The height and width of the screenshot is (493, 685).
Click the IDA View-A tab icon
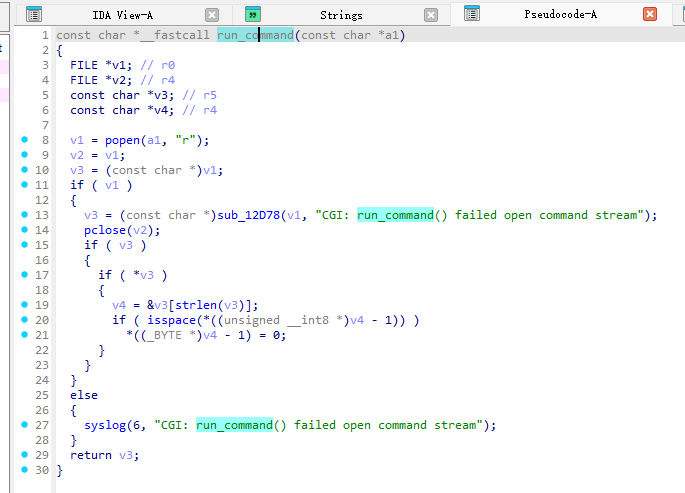point(34,15)
